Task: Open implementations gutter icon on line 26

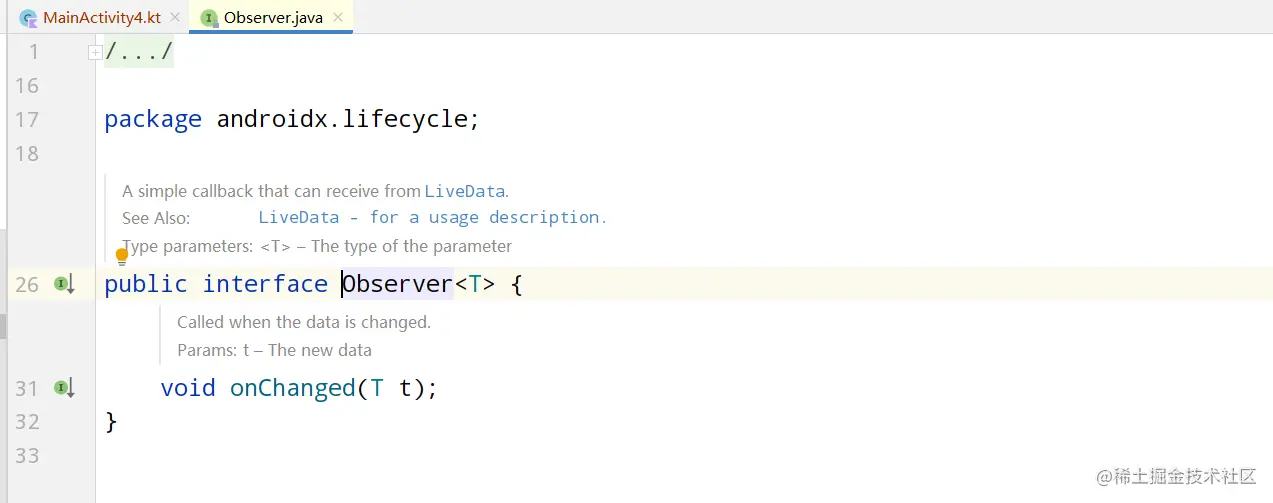Action: coord(65,285)
